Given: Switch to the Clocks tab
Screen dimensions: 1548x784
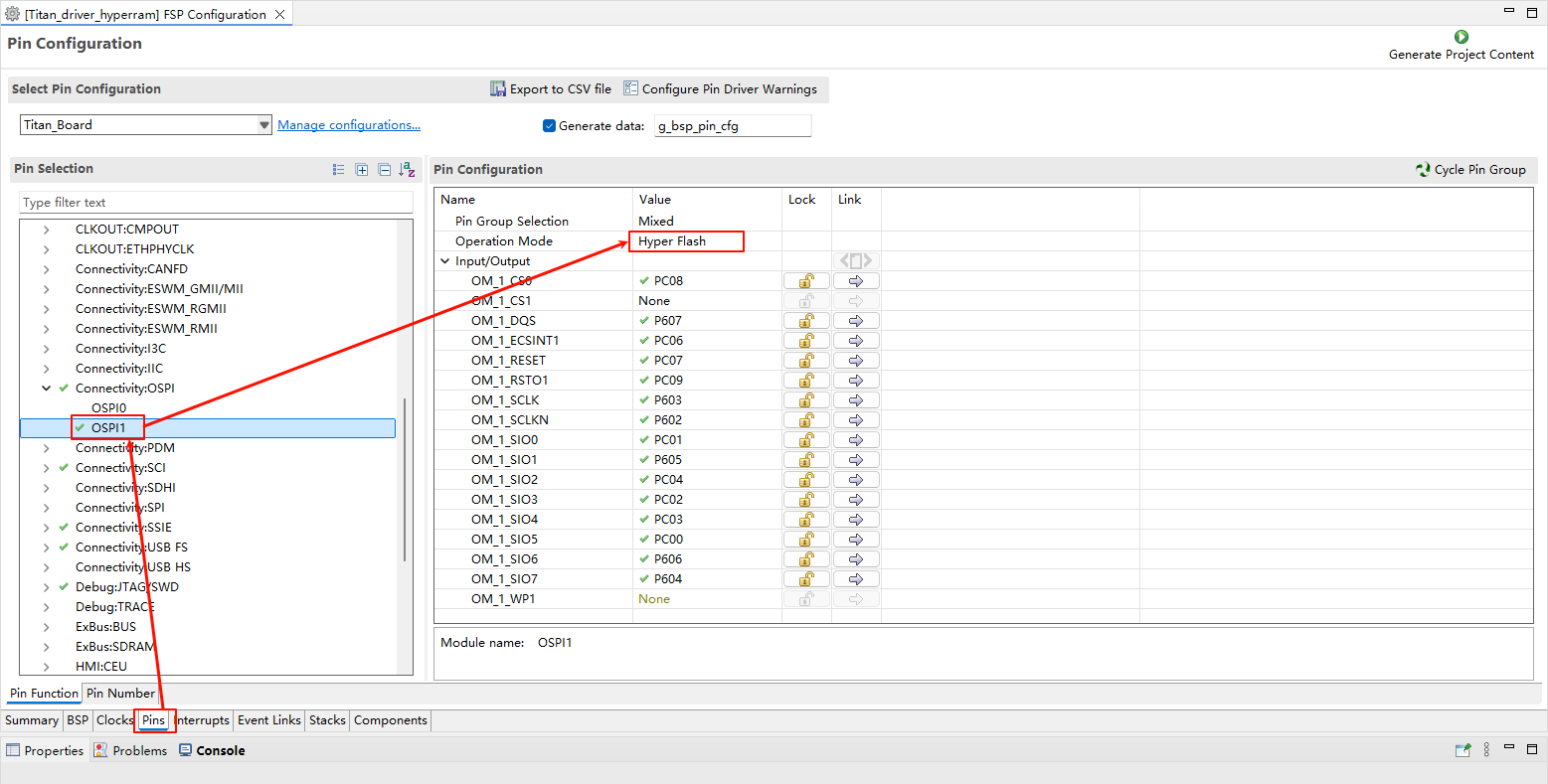Looking at the screenshot, I should (x=114, y=720).
